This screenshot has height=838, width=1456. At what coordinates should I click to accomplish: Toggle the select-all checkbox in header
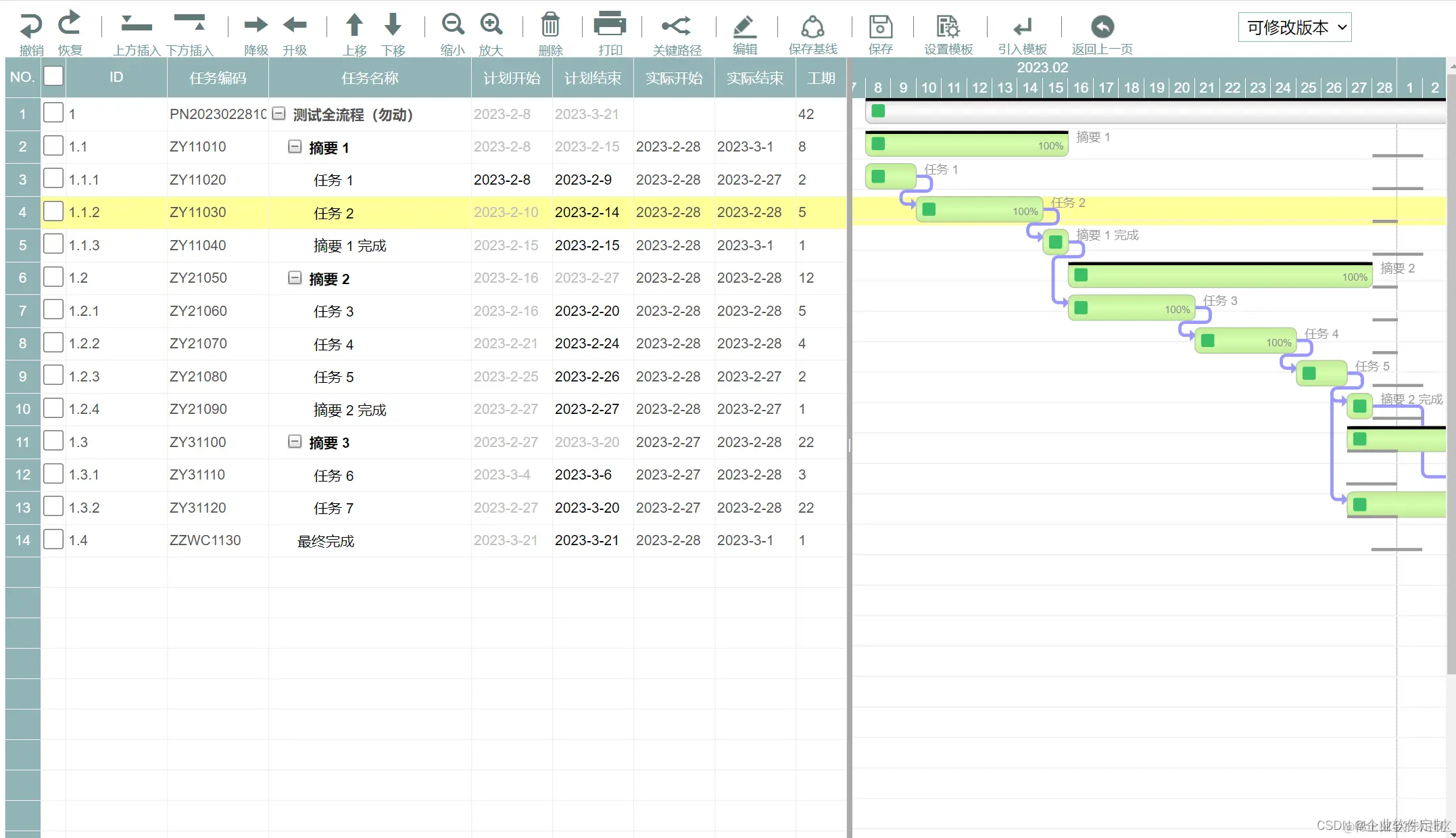(53, 75)
